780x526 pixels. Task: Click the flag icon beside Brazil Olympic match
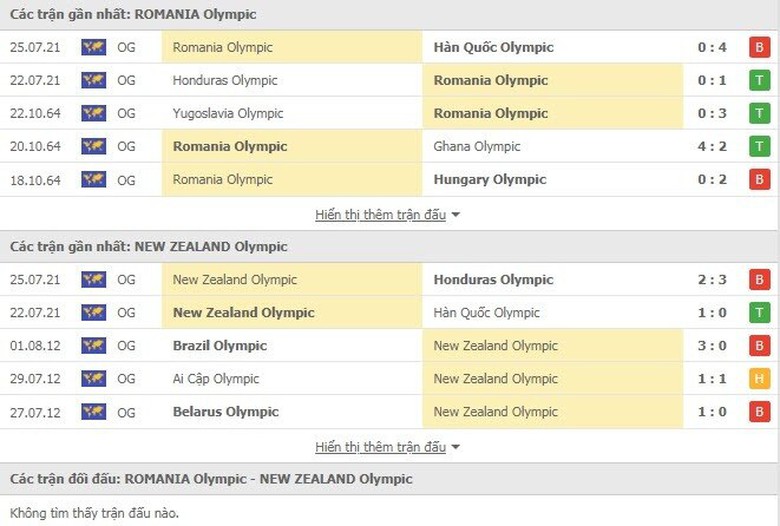94,346
